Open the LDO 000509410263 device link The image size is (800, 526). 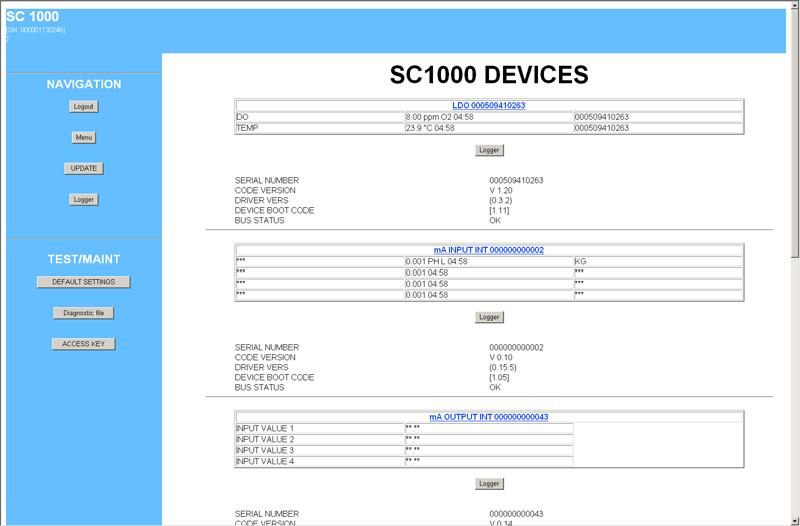point(489,105)
